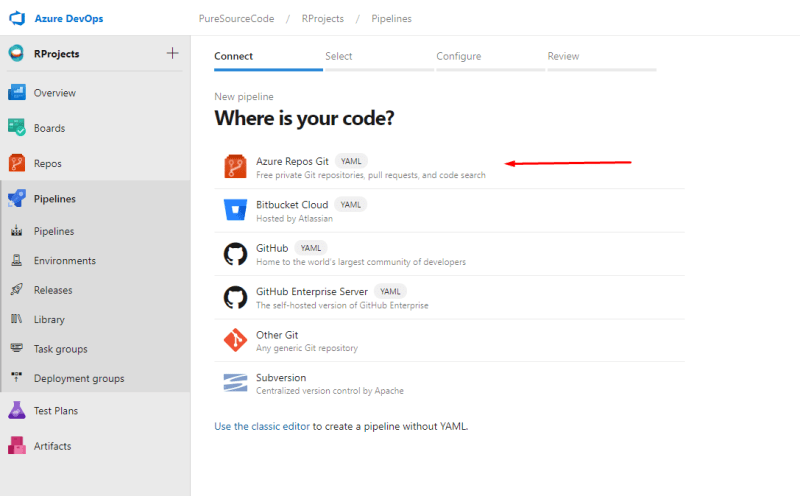Select Bitbucket Cloud source option

tap(449, 210)
